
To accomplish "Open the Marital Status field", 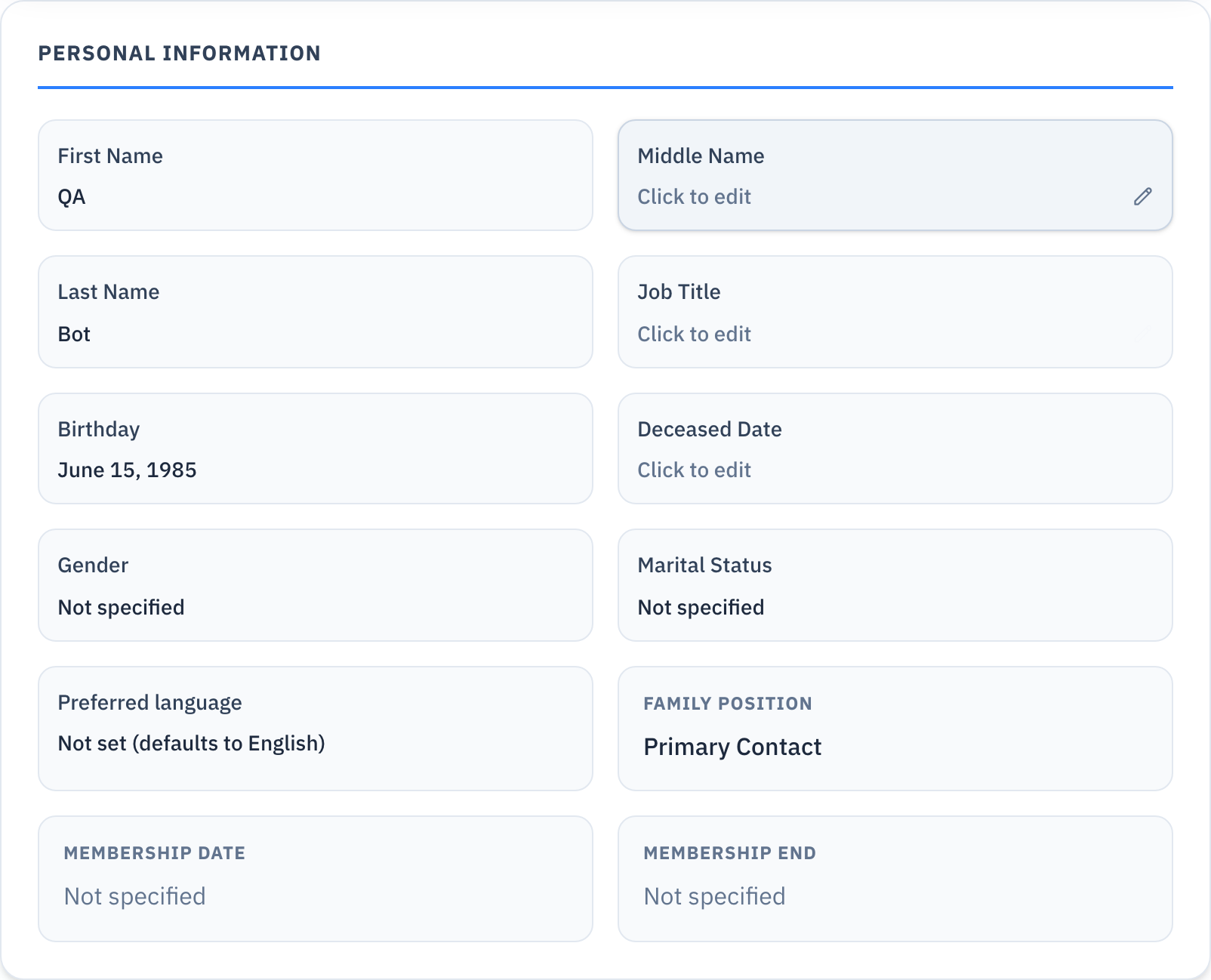I will click(895, 585).
